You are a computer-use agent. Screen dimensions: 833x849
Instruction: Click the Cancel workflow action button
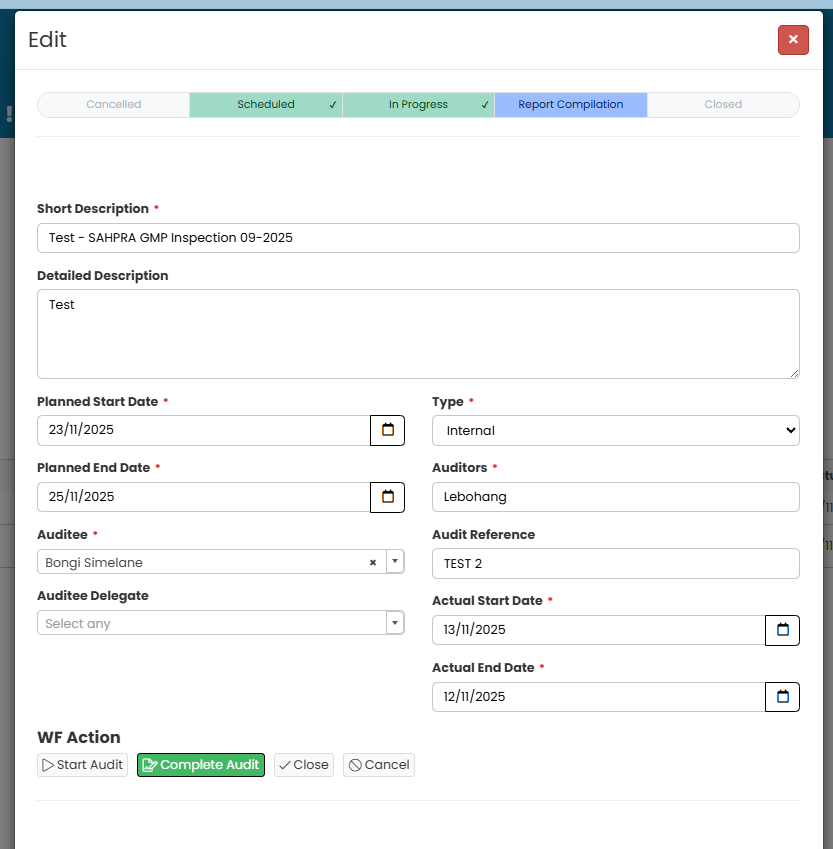pyautogui.click(x=378, y=765)
